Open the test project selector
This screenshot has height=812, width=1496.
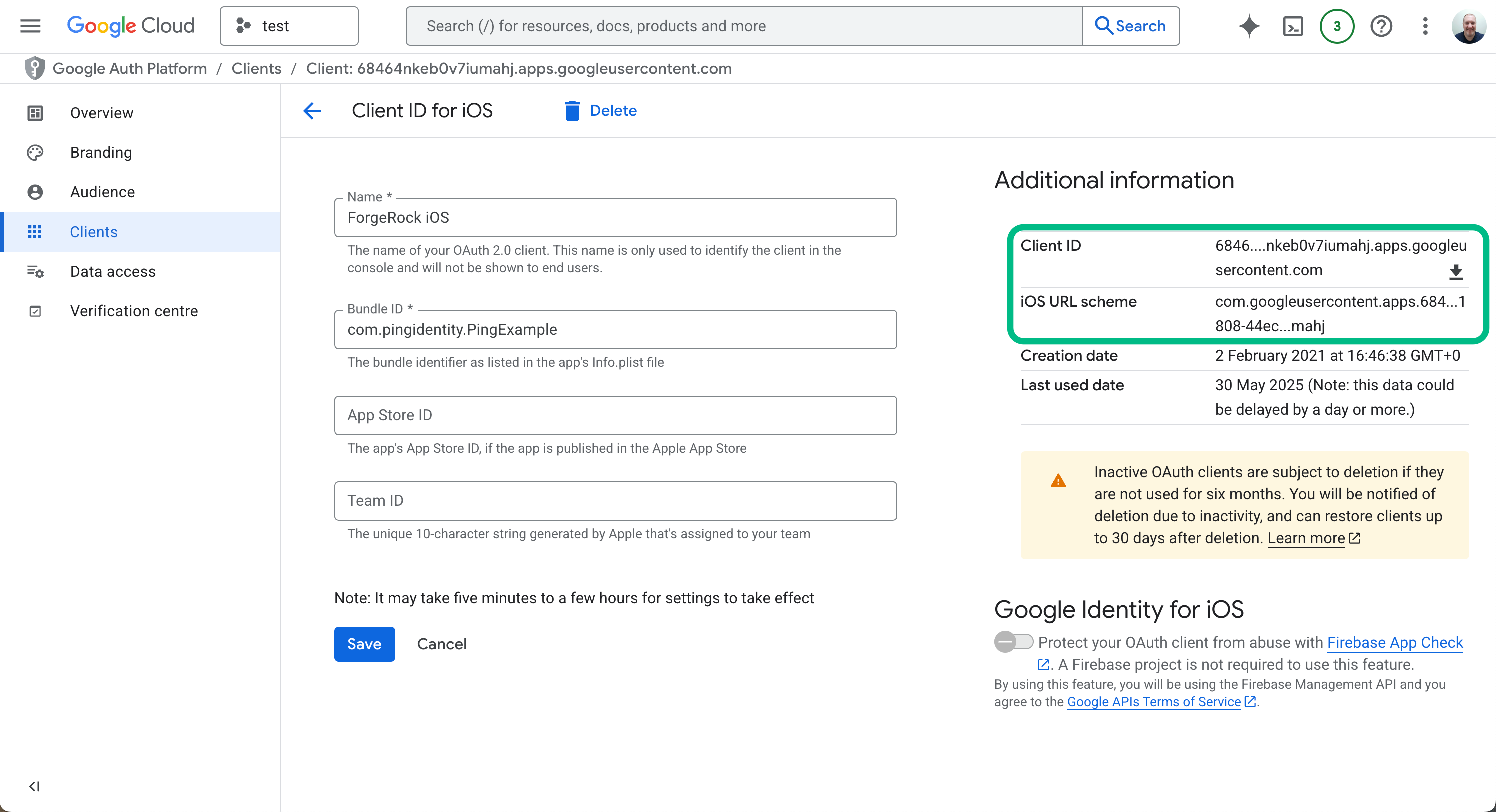tap(289, 26)
